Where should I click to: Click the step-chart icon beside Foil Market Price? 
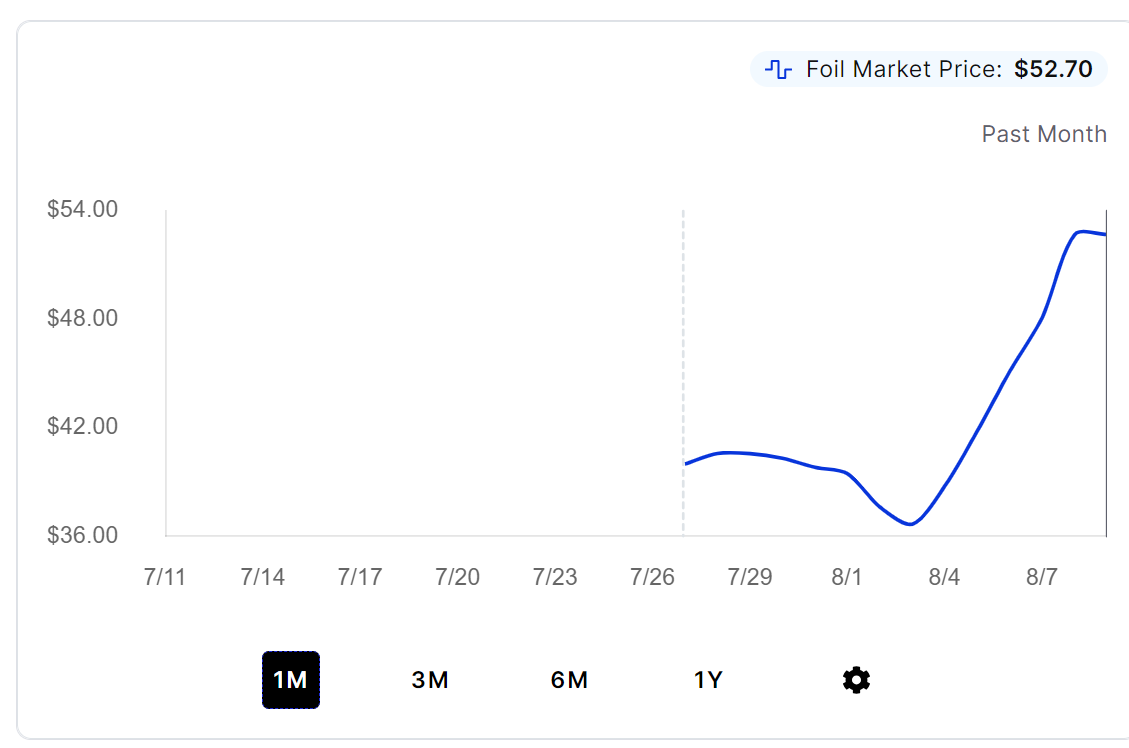point(777,69)
